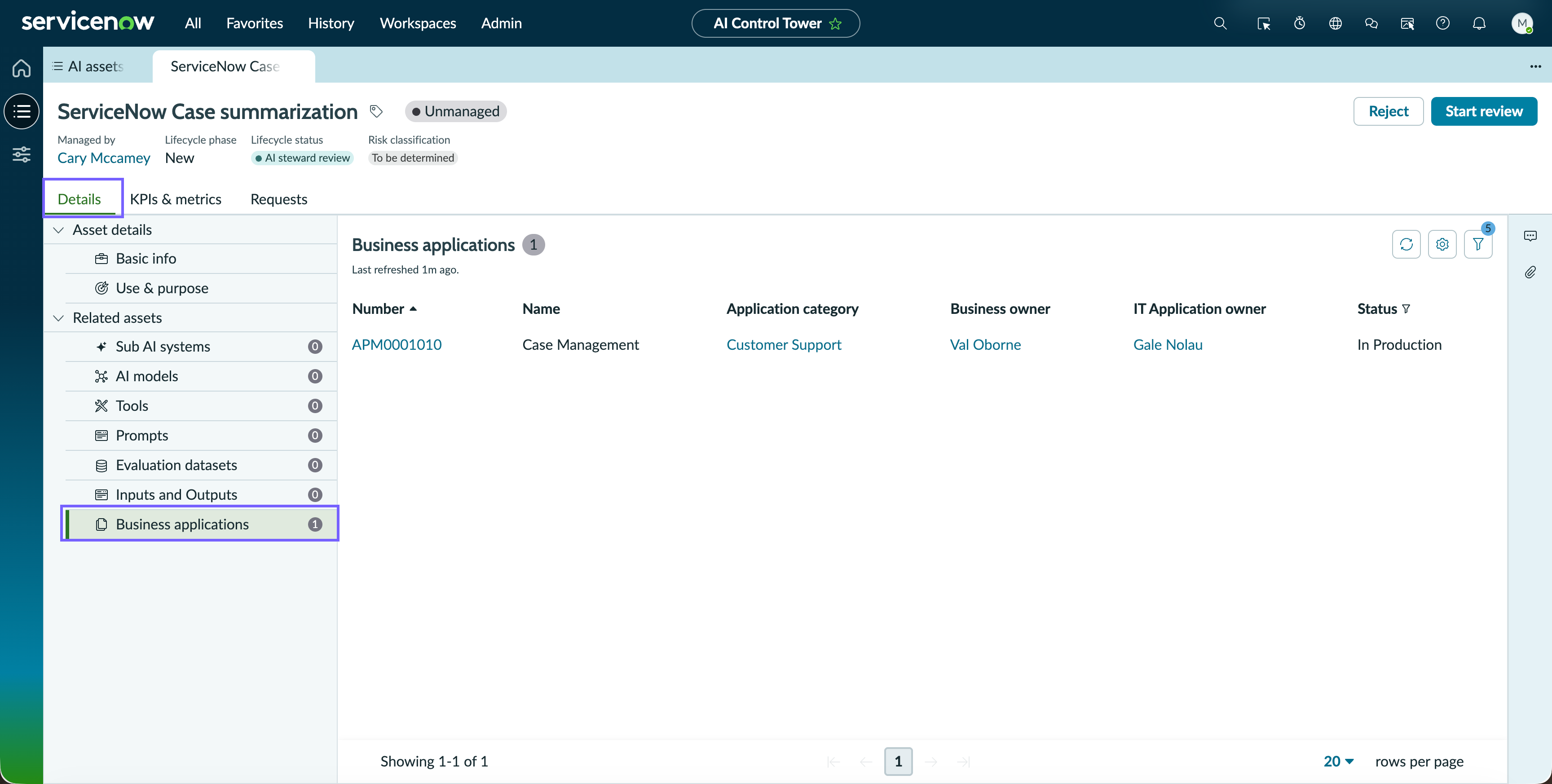Viewport: 1552px width, 784px height.
Task: Select Evaluation datasets in the sidebar
Action: click(x=201, y=465)
